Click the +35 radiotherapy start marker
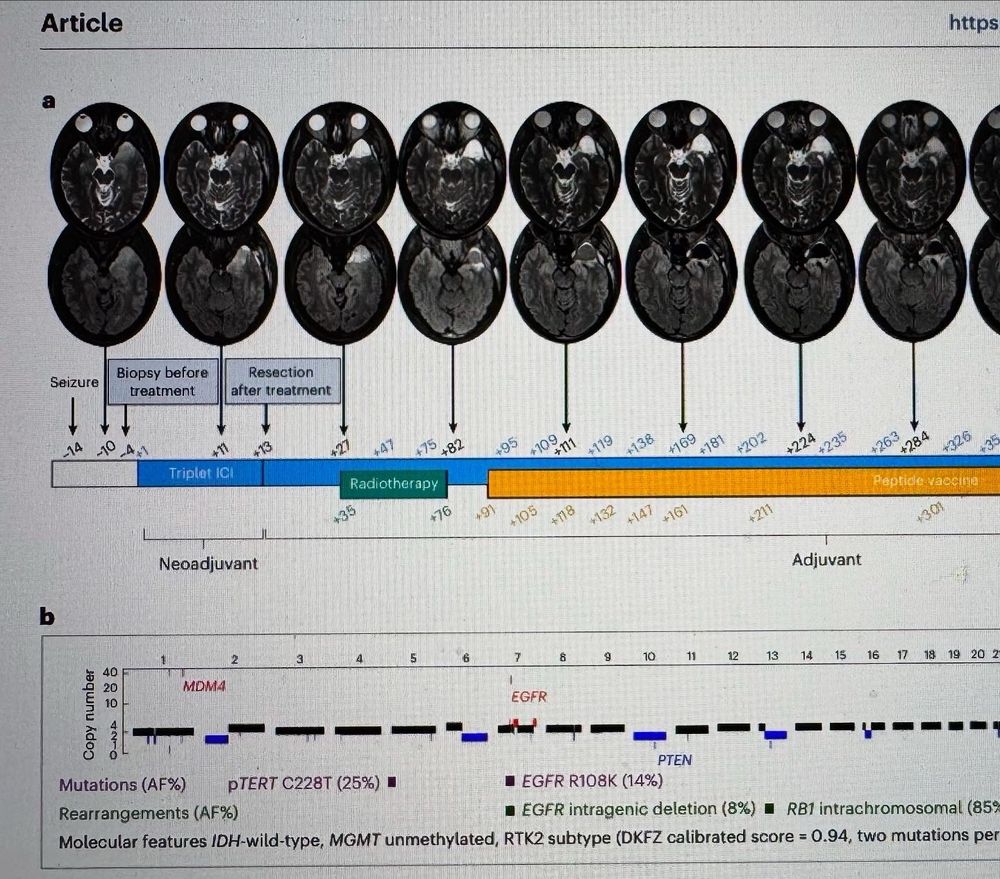Viewport: 1000px width, 879px height. click(344, 514)
